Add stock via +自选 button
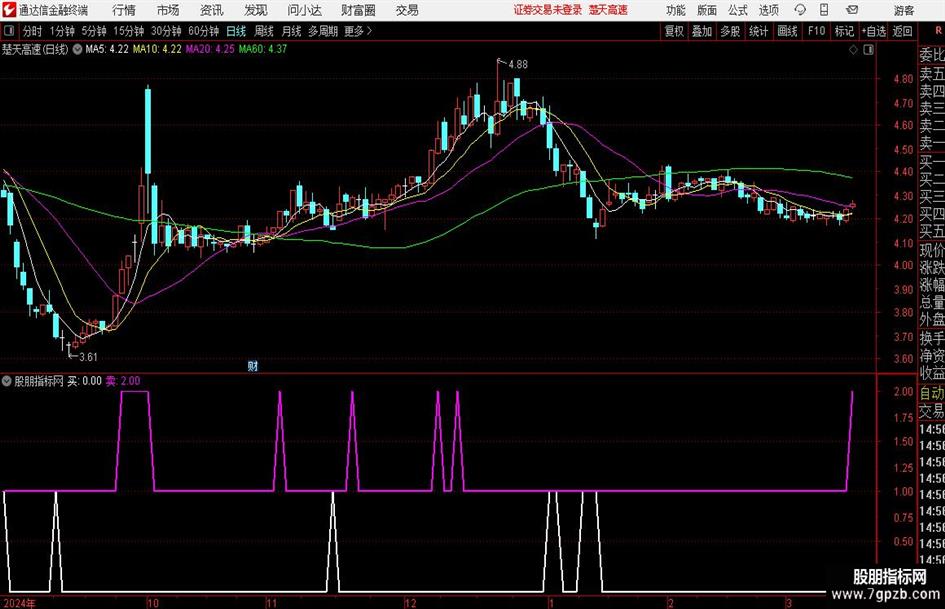 point(874,31)
